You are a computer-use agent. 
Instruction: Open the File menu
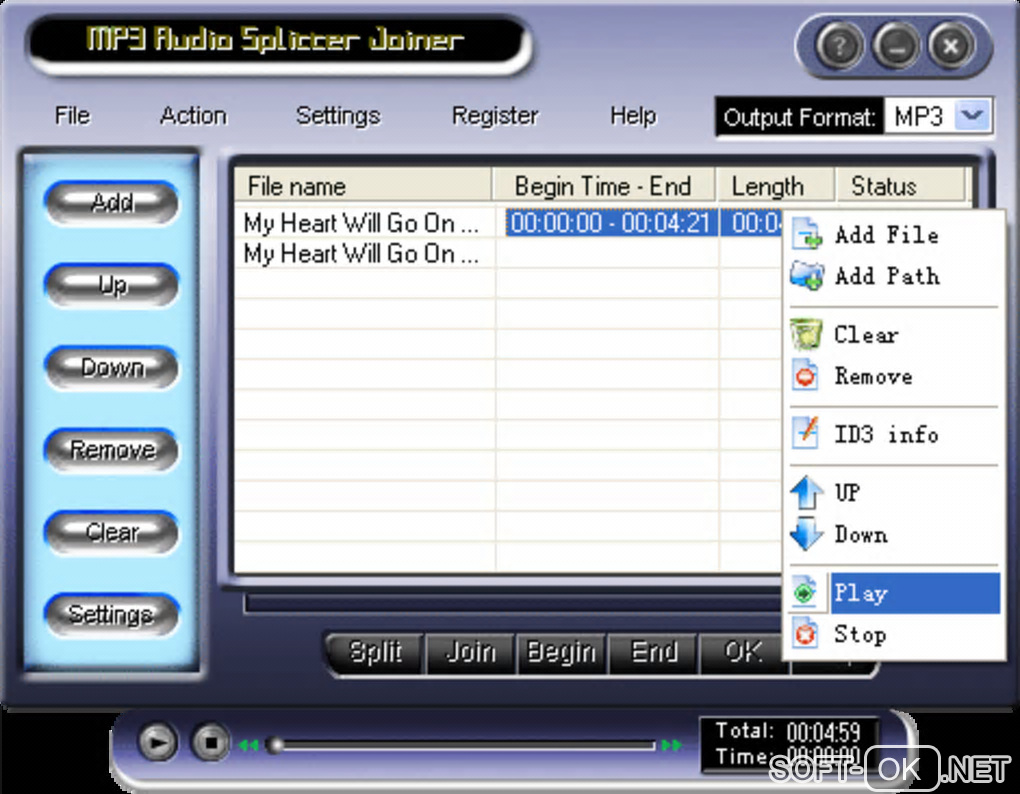click(x=72, y=116)
